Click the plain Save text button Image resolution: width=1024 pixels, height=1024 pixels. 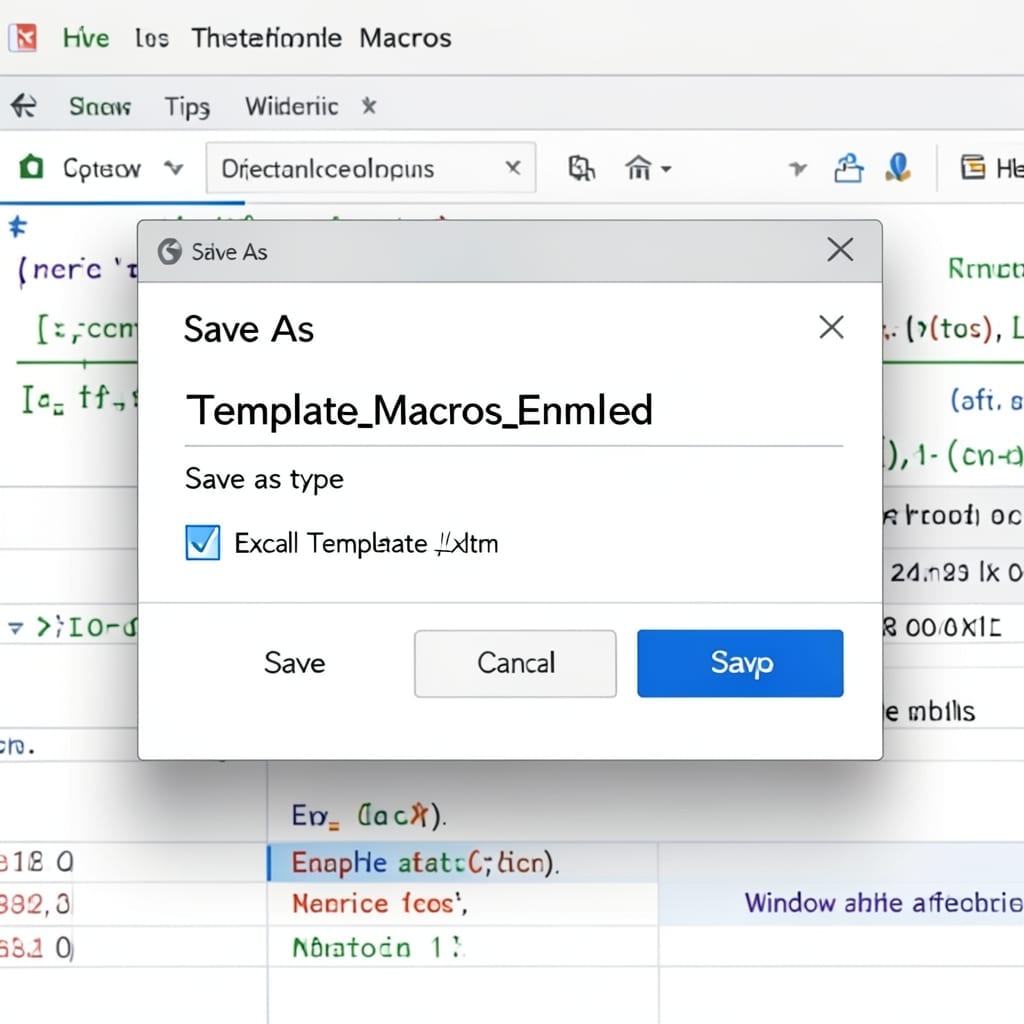click(x=295, y=663)
